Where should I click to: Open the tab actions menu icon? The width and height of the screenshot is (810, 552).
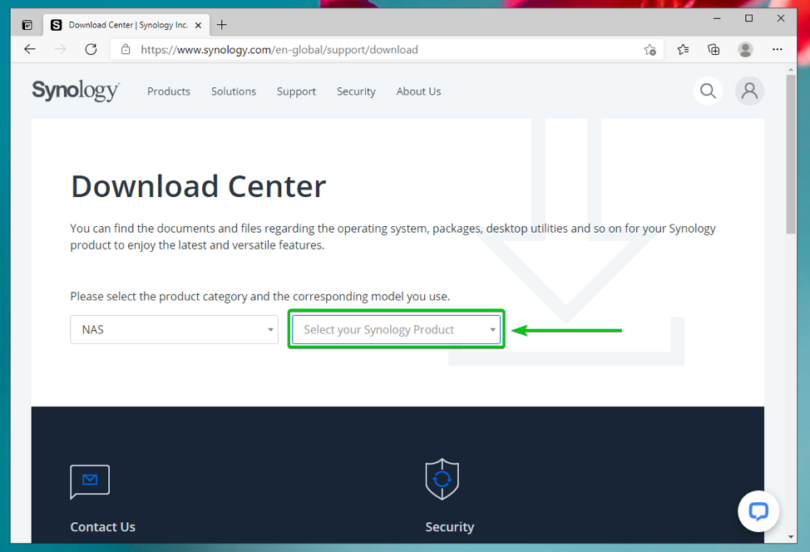[x=27, y=25]
